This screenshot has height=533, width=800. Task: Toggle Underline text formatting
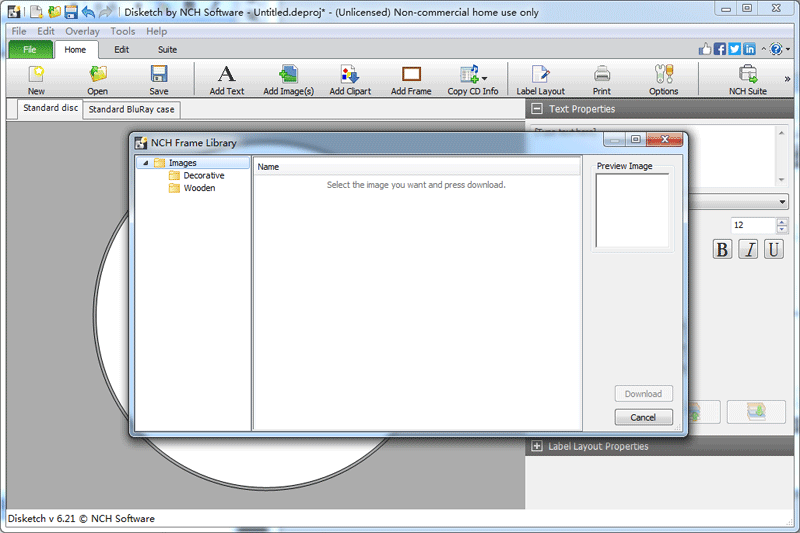[773, 249]
